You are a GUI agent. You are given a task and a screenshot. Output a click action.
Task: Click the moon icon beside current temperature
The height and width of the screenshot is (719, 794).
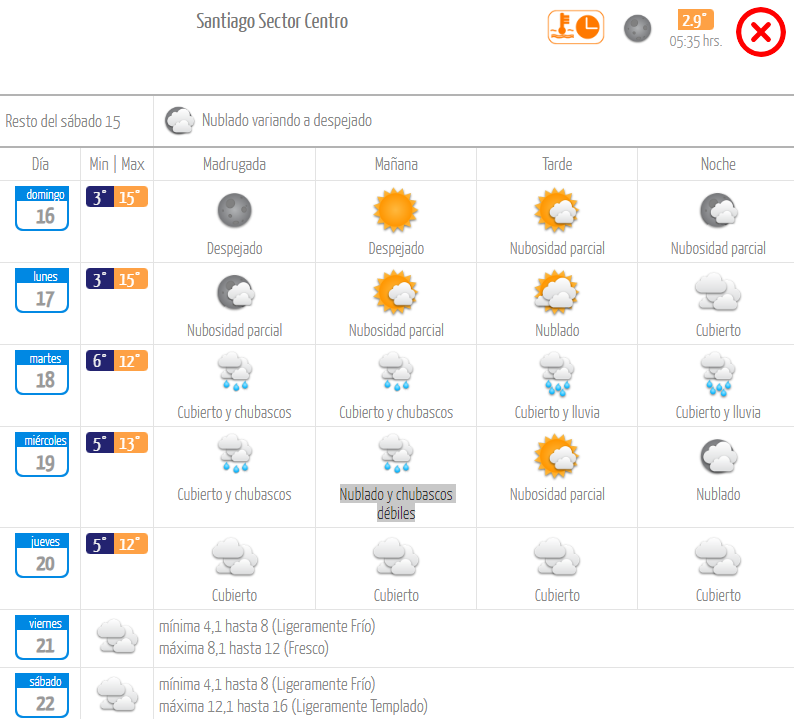638,28
